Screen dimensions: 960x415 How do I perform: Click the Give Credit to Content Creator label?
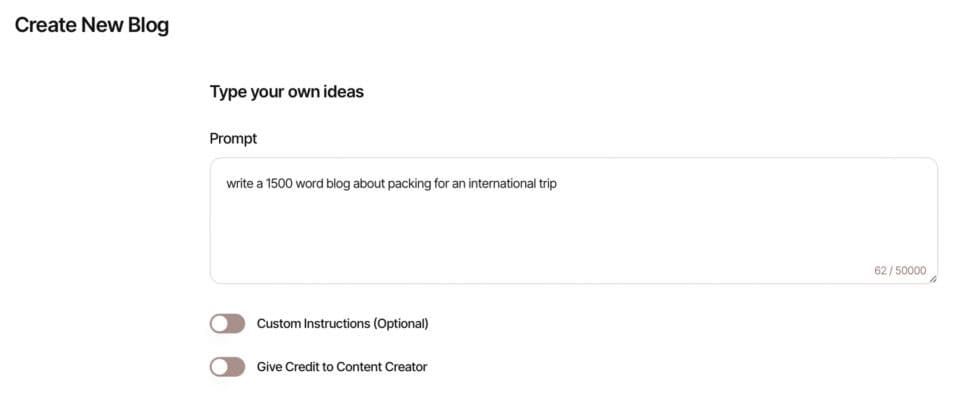point(342,367)
